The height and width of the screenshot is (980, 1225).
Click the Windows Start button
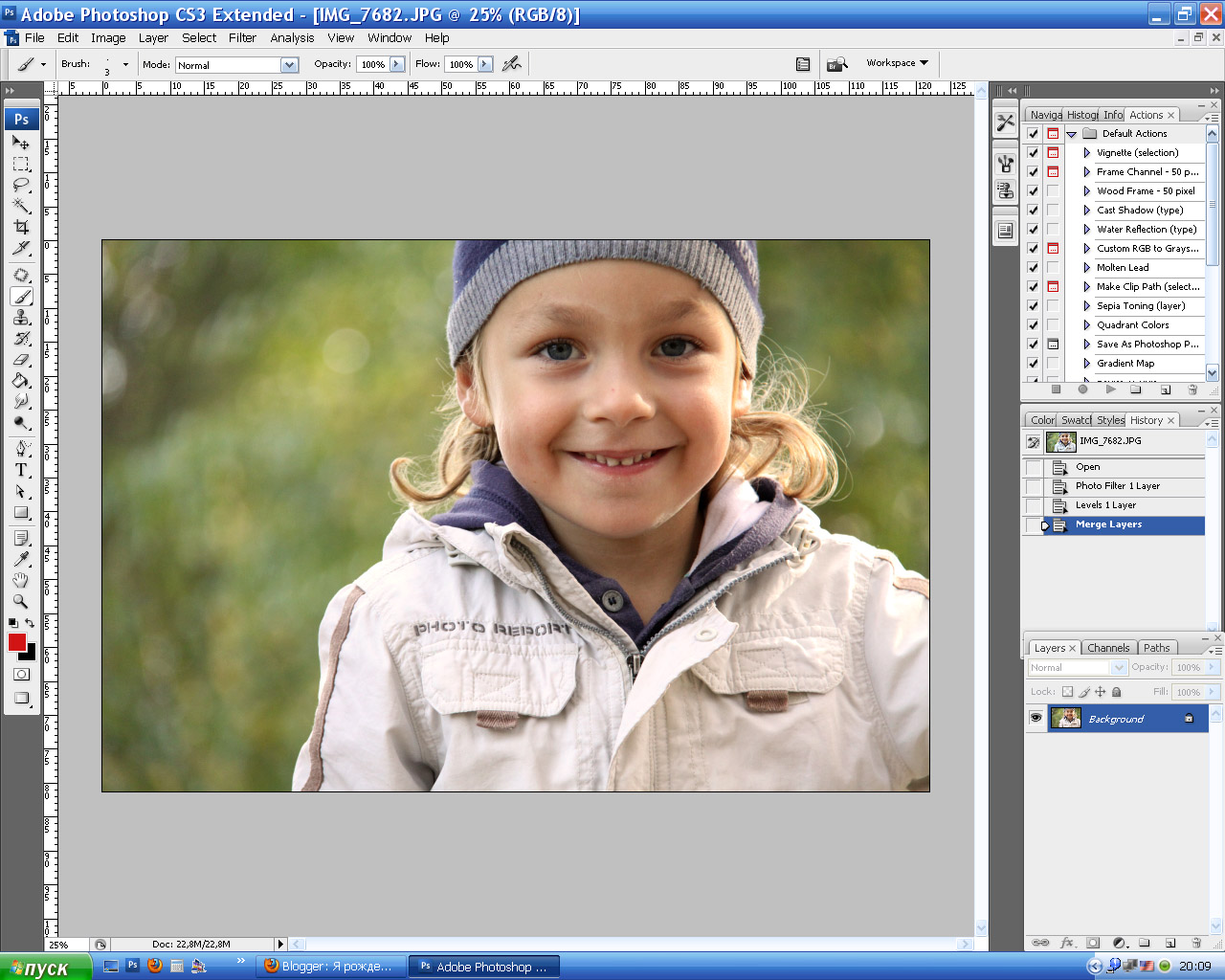[x=45, y=968]
